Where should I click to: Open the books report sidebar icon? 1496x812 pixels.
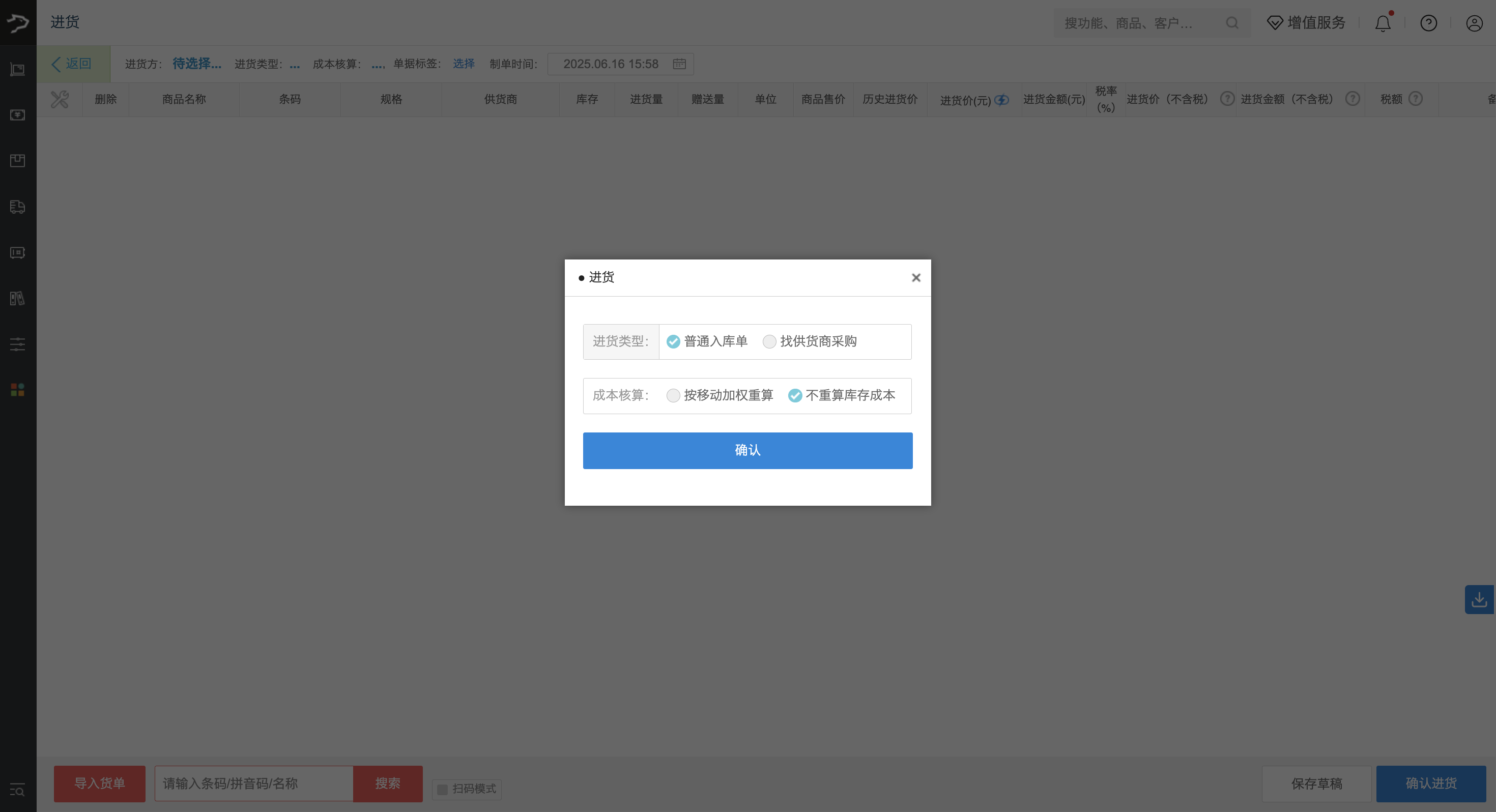point(17,299)
